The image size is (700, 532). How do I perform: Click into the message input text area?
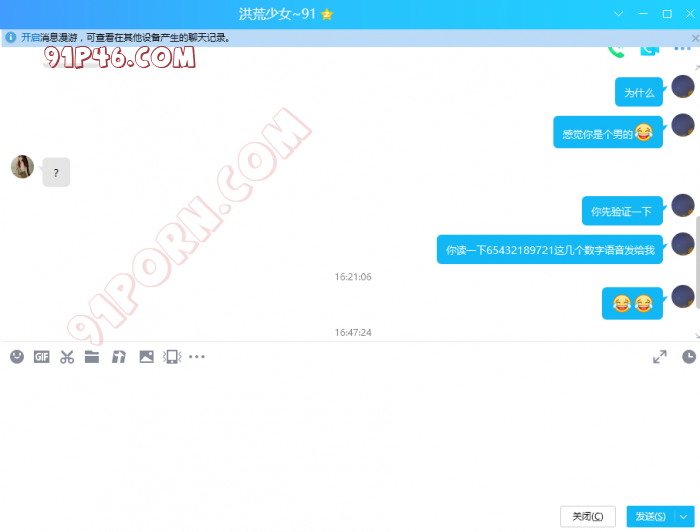click(x=350, y=430)
